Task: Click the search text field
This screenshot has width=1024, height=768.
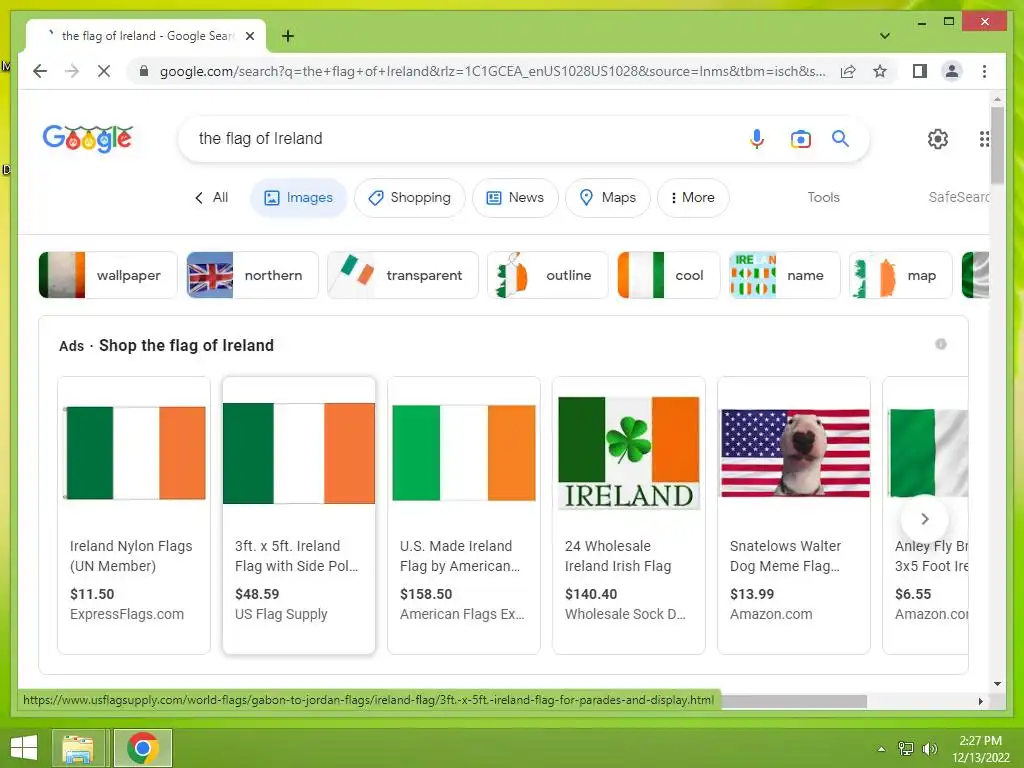Action: 467,138
